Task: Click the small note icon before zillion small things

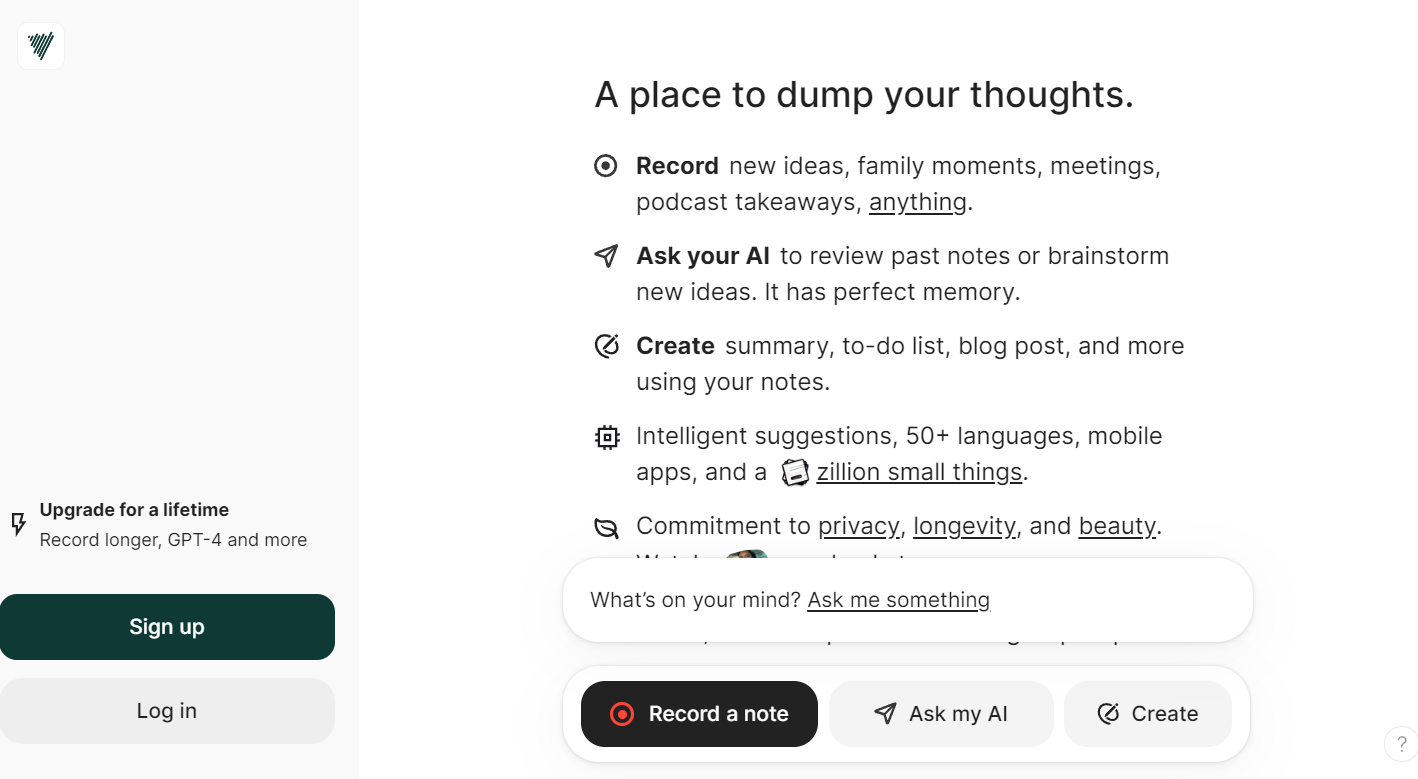Action: pos(794,472)
